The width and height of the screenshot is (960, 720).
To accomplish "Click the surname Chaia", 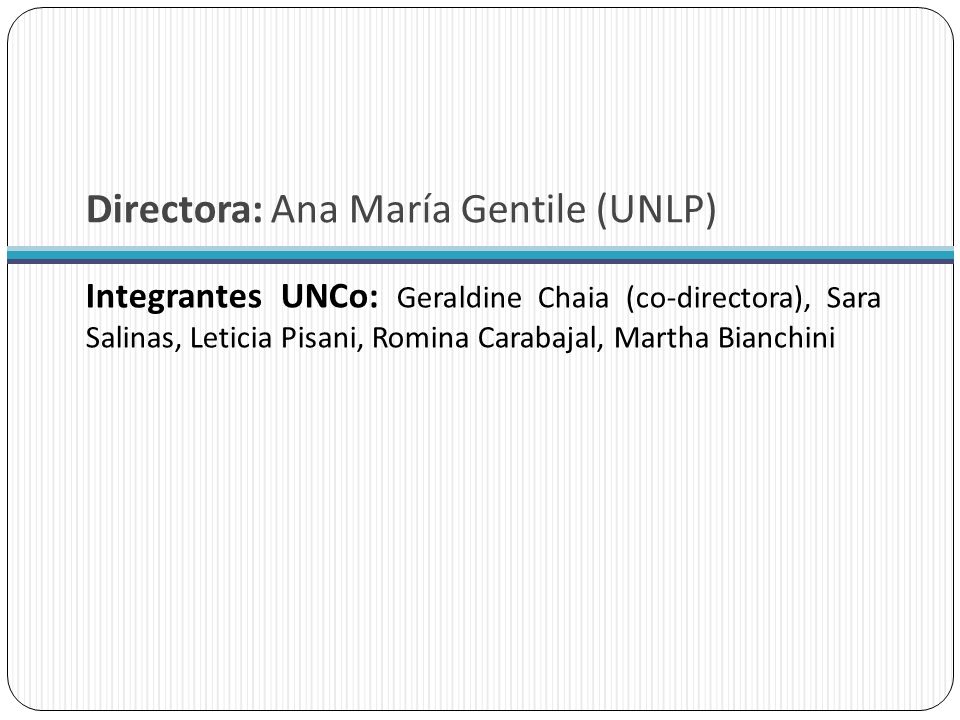I will [x=573, y=298].
